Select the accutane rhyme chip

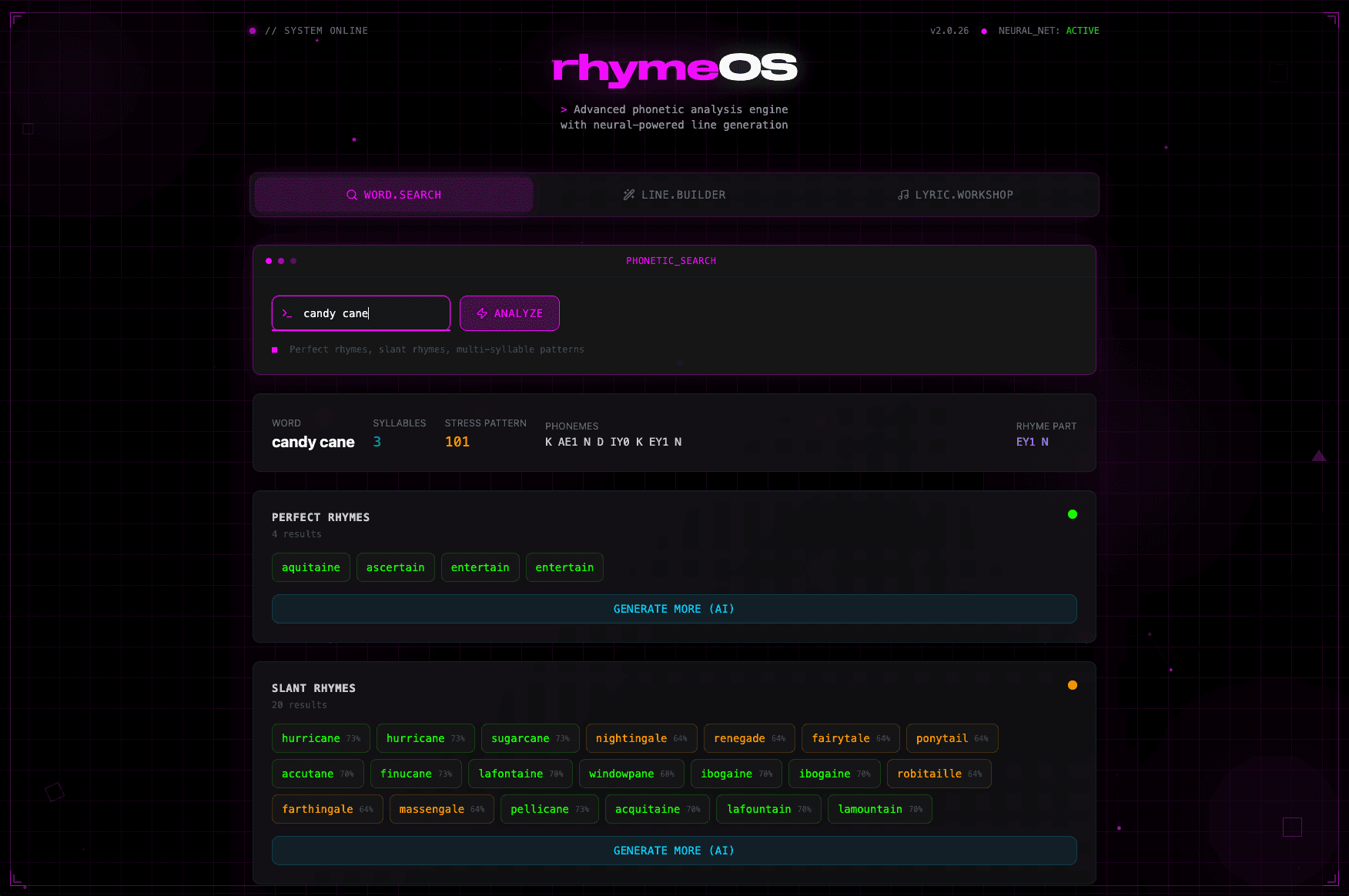(x=318, y=774)
